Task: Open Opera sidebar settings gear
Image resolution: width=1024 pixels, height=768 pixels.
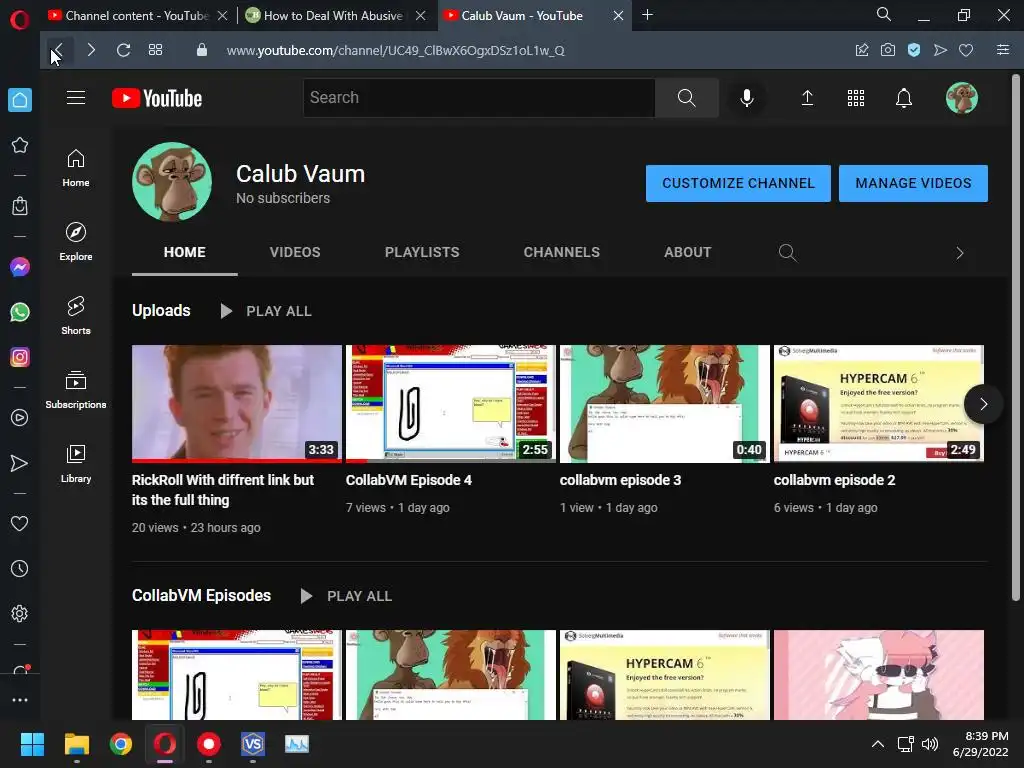Action: click(20, 614)
